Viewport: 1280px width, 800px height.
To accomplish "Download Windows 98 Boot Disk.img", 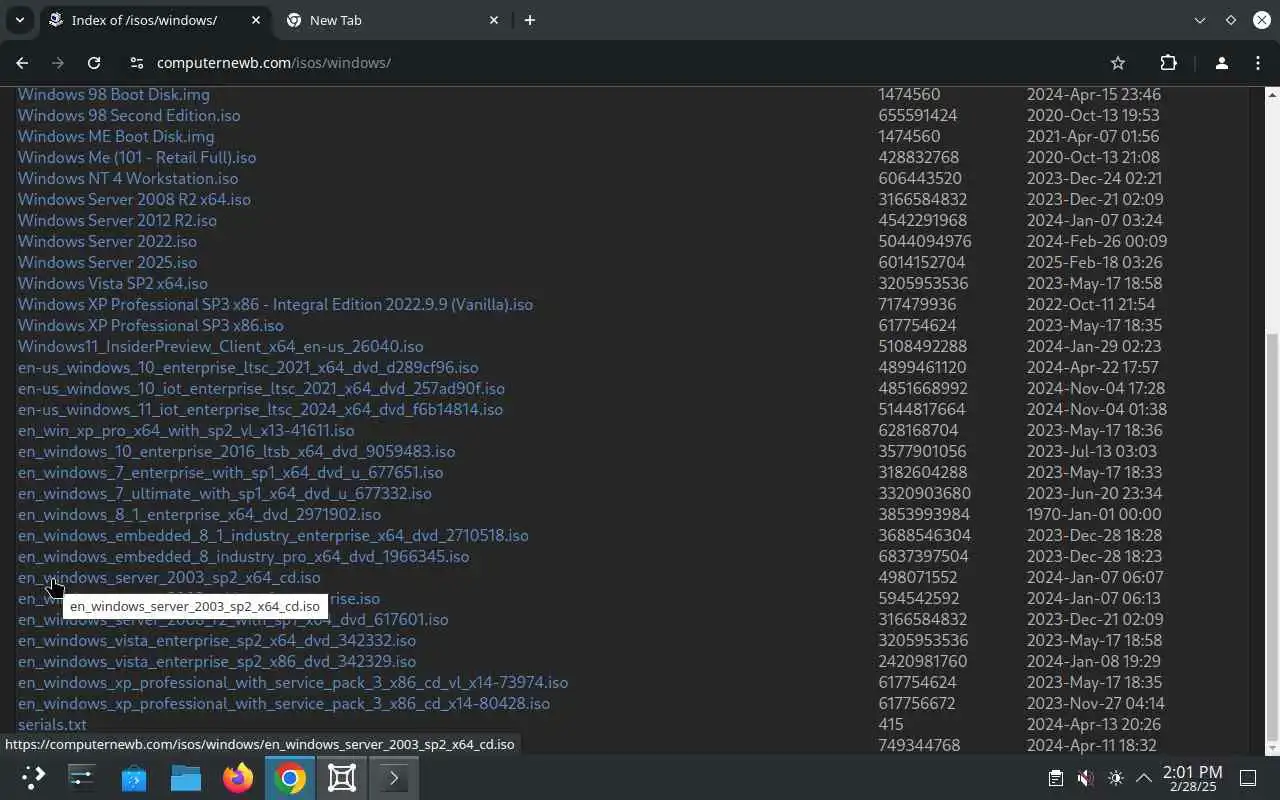I will [114, 94].
